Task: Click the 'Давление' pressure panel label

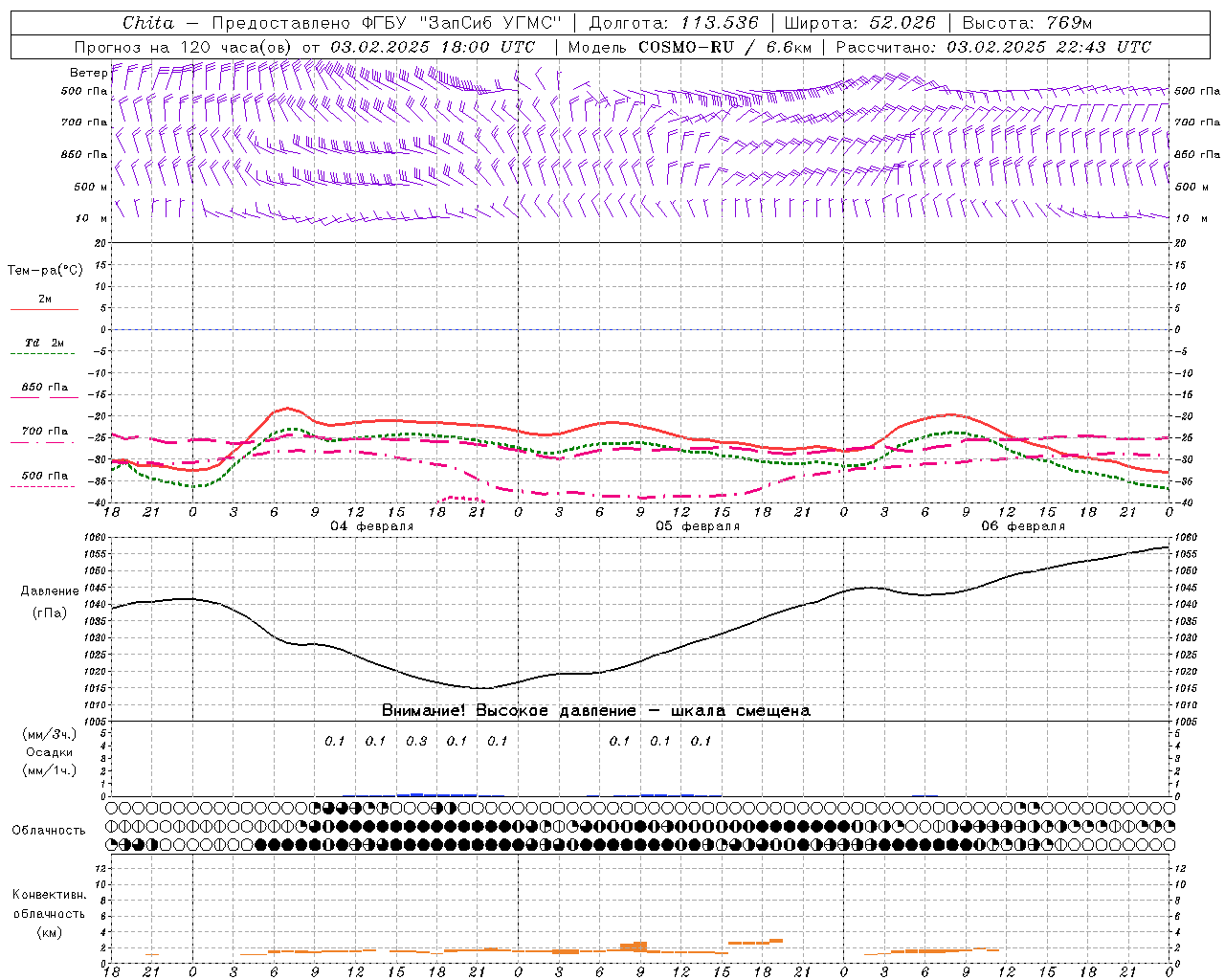Action: pyautogui.click(x=50, y=591)
